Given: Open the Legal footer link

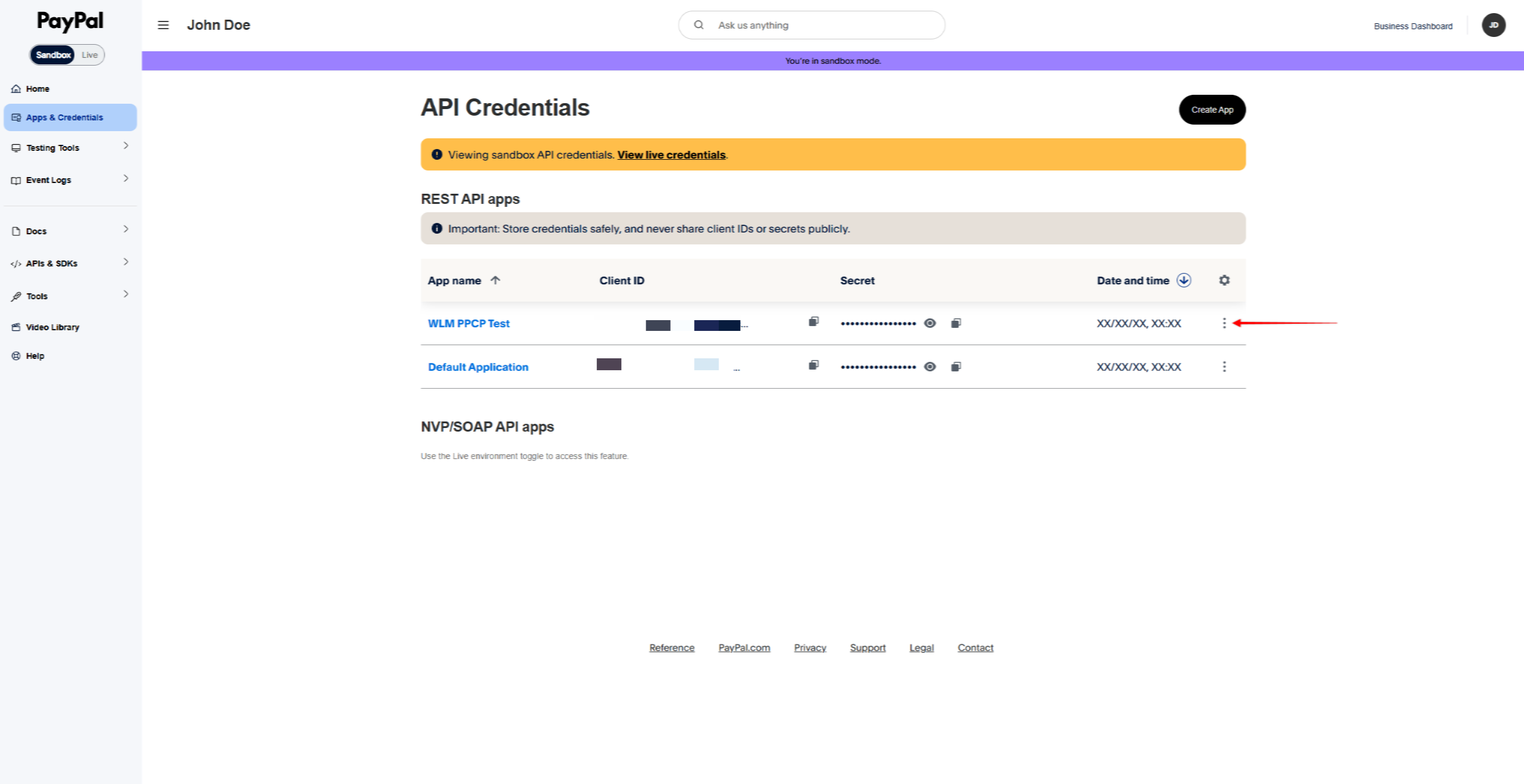Looking at the screenshot, I should pyautogui.click(x=921, y=647).
